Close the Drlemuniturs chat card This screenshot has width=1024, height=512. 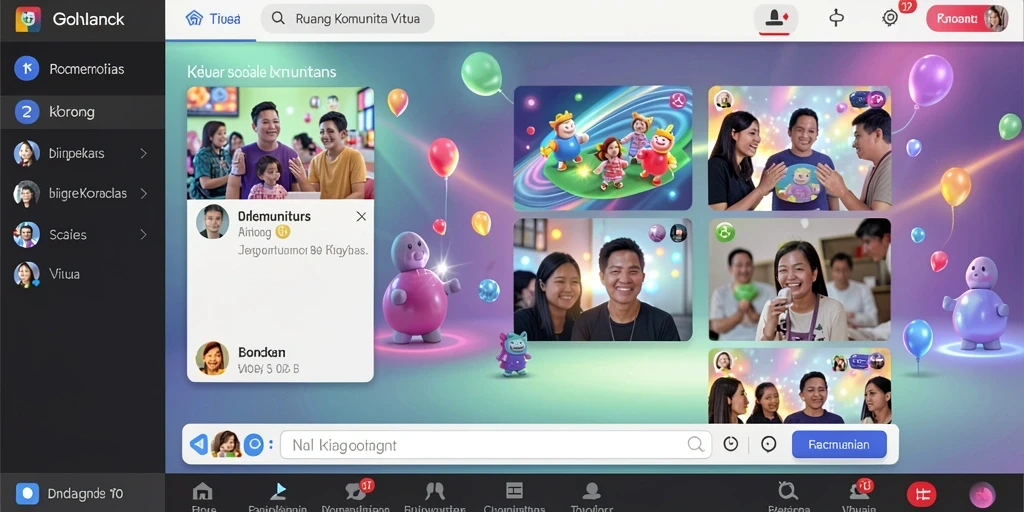coord(361,217)
